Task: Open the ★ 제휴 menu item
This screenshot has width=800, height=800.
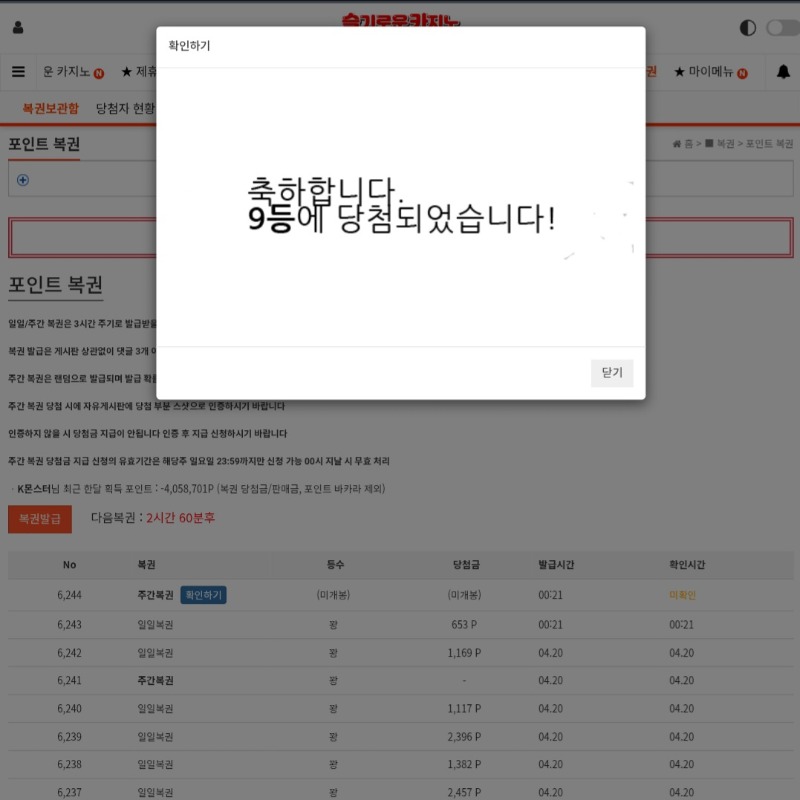Action: [138, 72]
